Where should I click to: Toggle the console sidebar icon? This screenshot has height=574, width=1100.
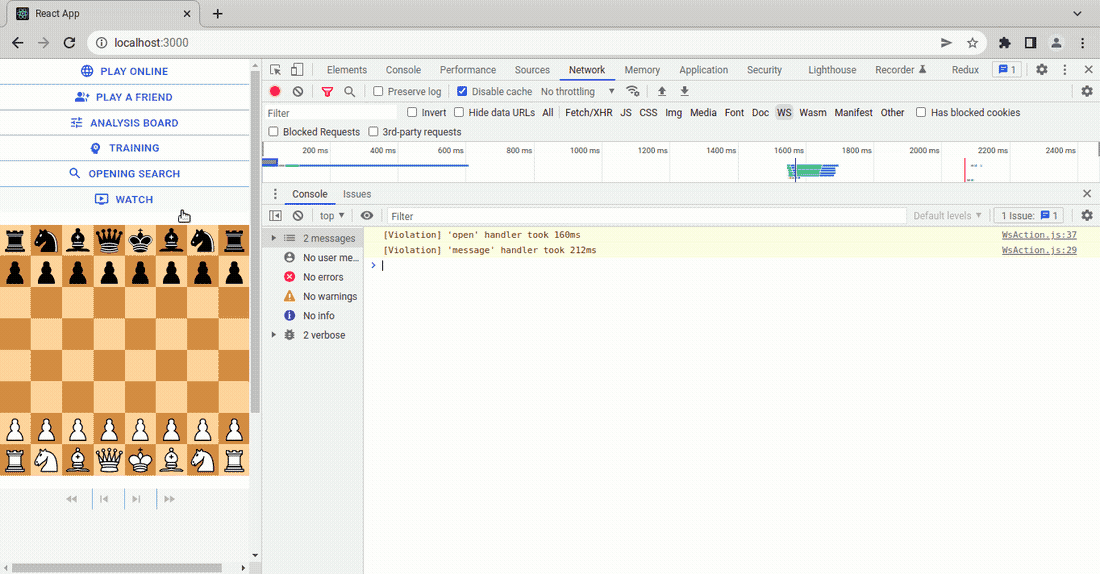276,215
